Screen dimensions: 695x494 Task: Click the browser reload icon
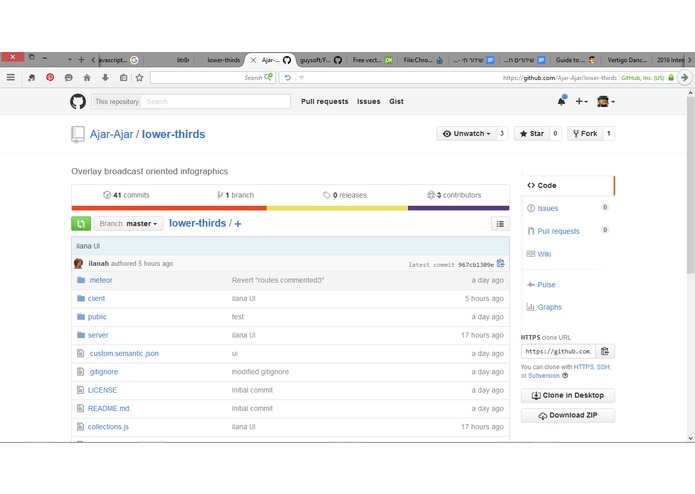287,78
